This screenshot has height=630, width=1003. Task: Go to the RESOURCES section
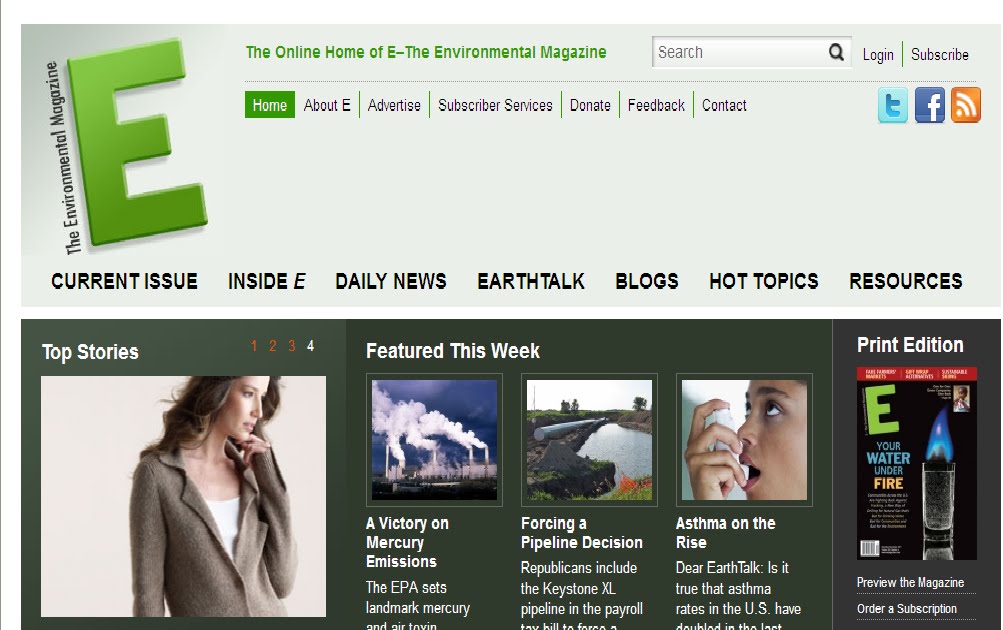(906, 281)
